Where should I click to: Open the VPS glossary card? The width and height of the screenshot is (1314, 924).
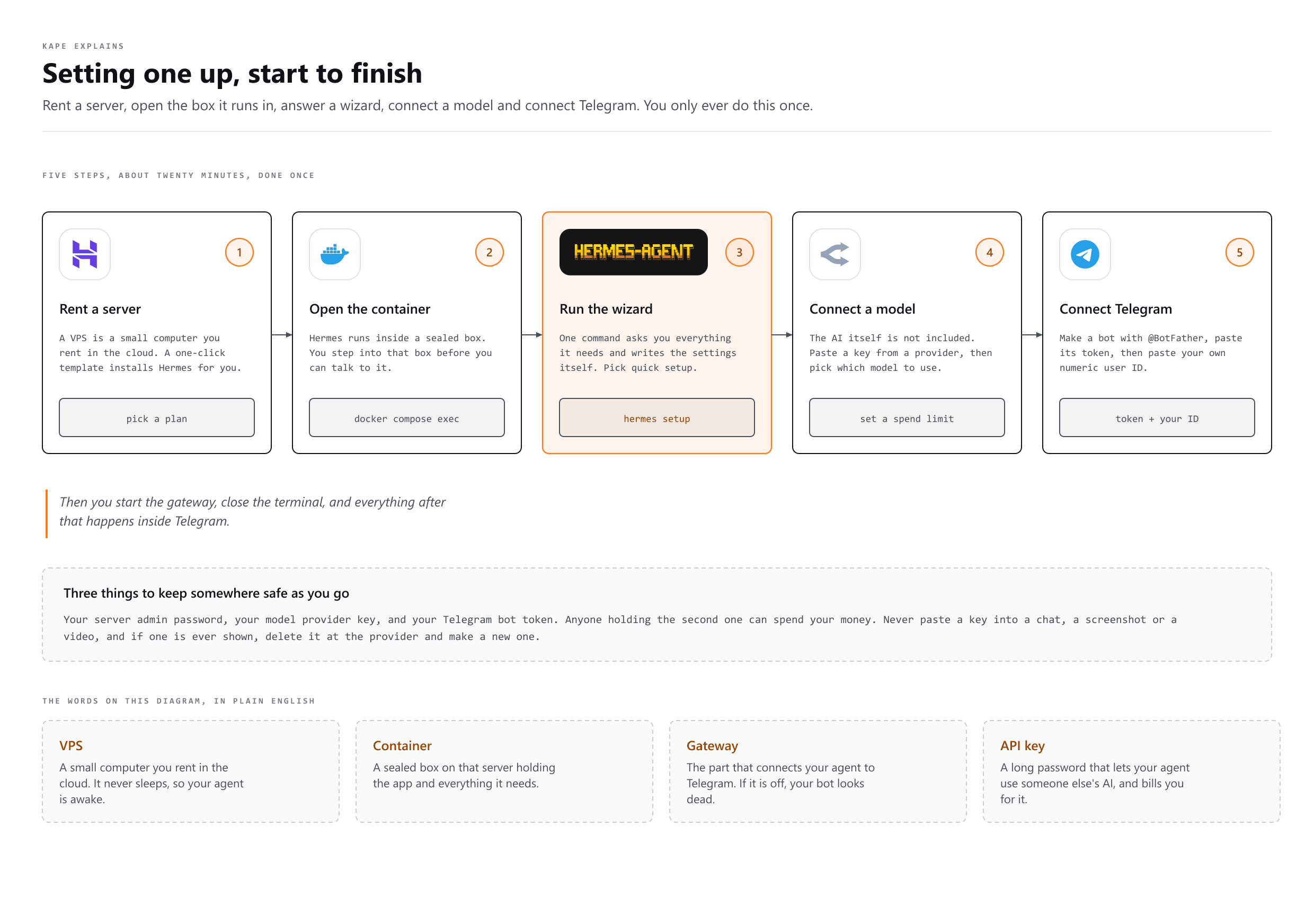pyautogui.click(x=191, y=772)
